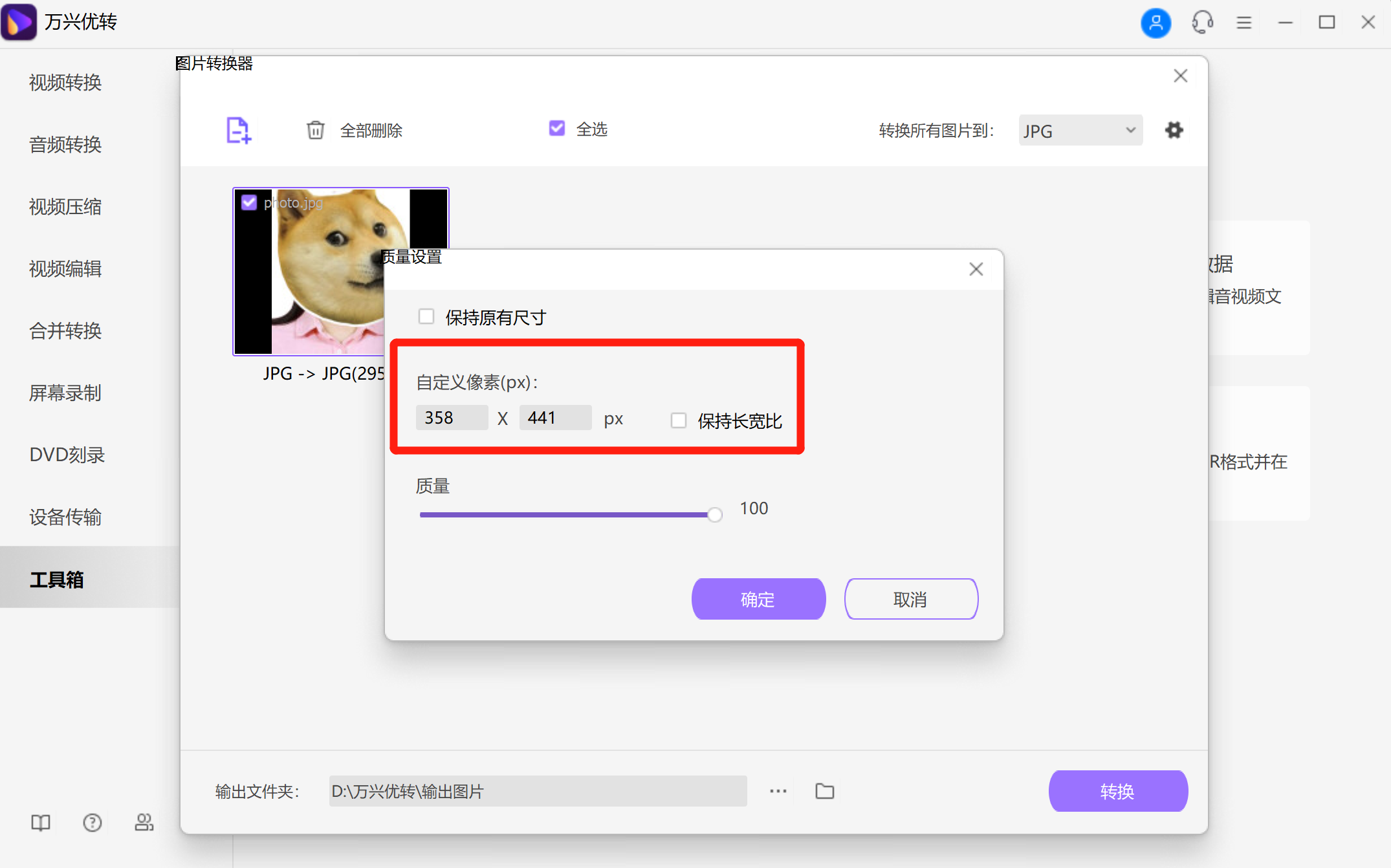Enable 保持长宽比 checkbox
This screenshot has height=868, width=1391.
(678, 420)
